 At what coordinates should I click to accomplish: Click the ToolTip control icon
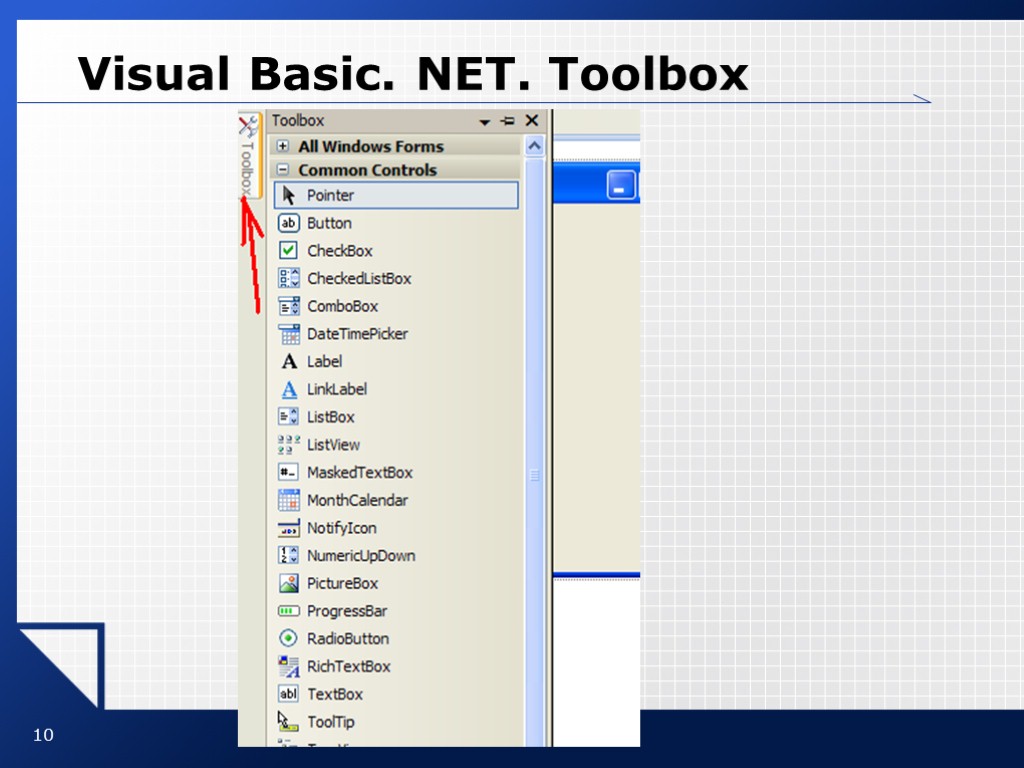click(287, 722)
